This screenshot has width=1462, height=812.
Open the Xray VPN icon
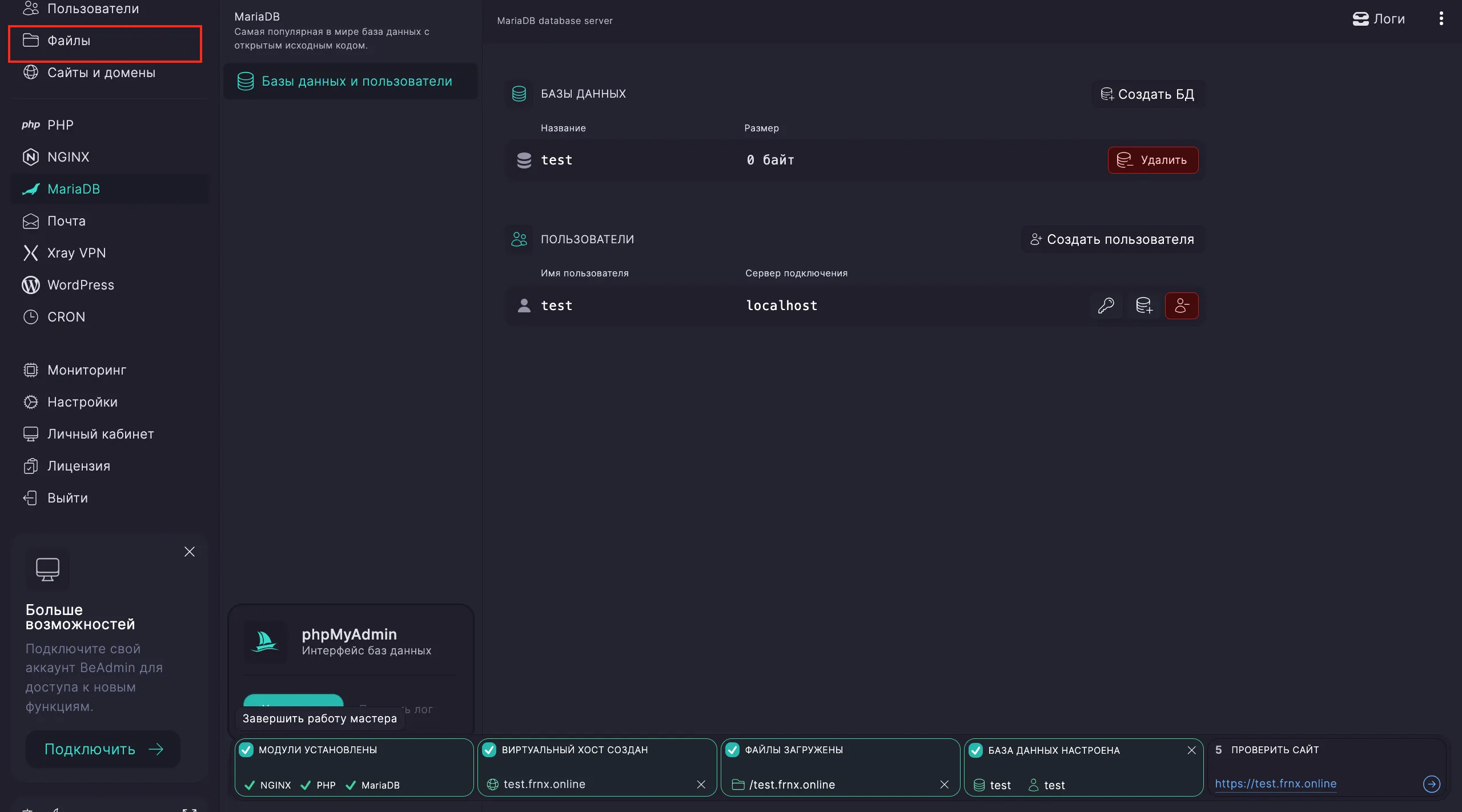(30, 253)
